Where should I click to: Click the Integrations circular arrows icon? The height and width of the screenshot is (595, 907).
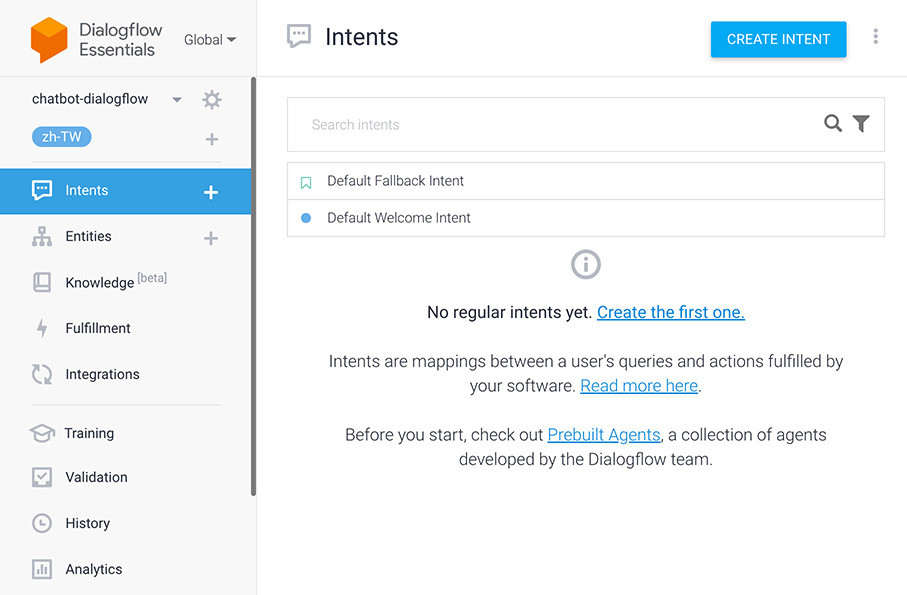[x=42, y=374]
